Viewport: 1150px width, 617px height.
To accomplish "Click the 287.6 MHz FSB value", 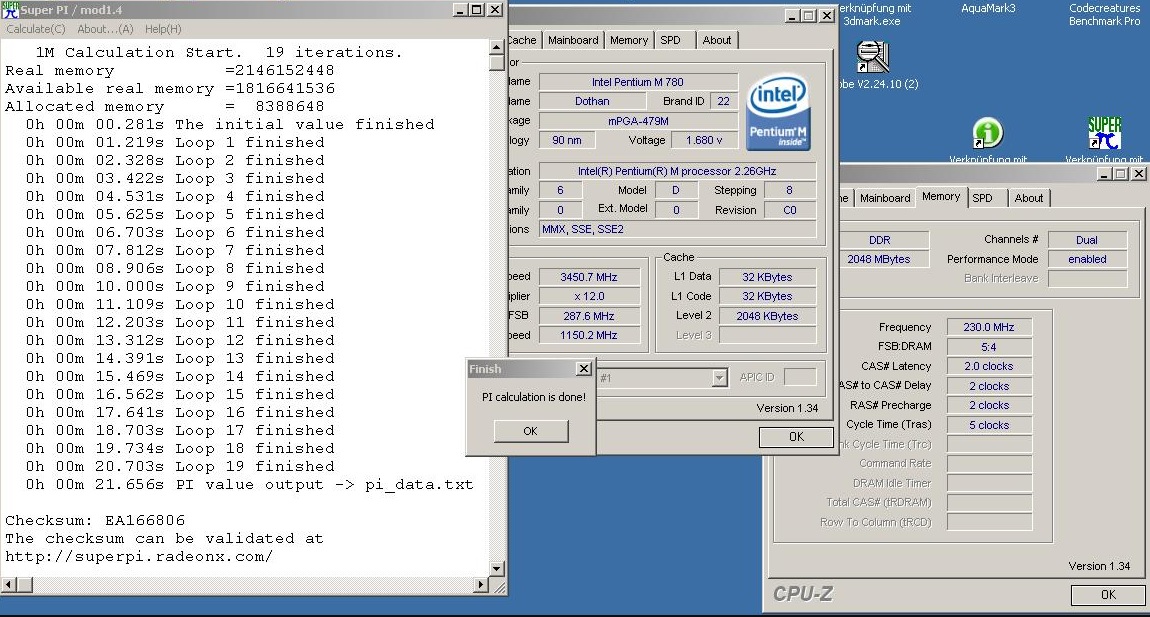I will [589, 316].
